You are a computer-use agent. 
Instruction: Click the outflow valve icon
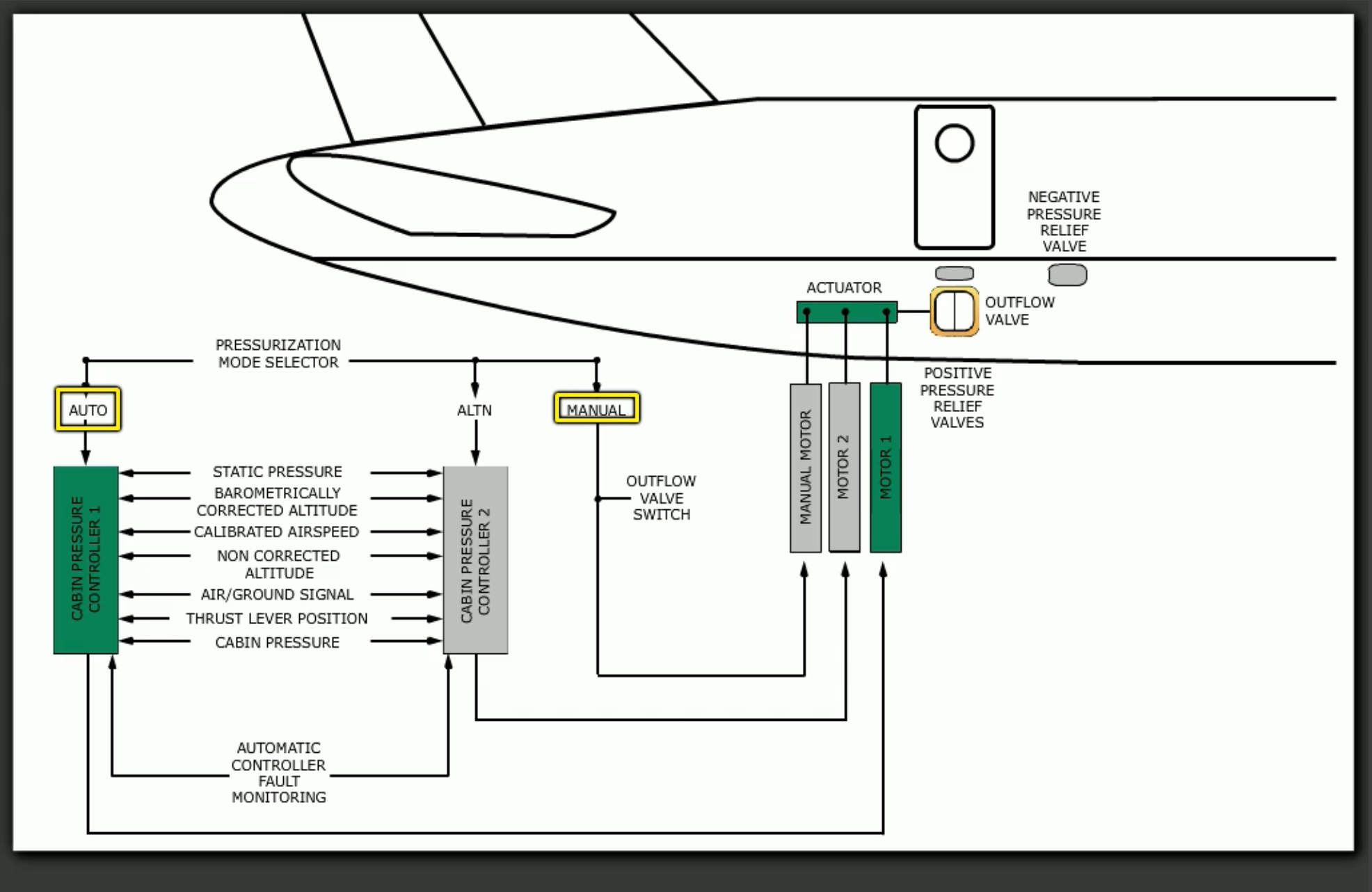954,312
